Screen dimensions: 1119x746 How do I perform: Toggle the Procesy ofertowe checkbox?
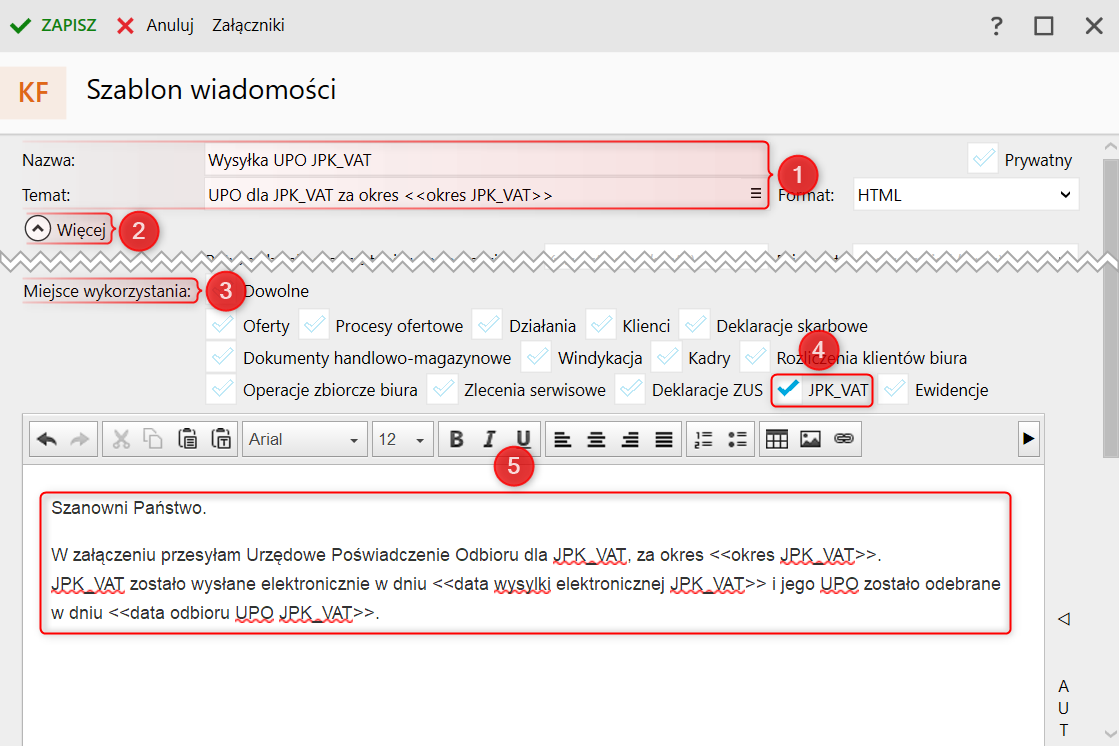click(x=314, y=326)
